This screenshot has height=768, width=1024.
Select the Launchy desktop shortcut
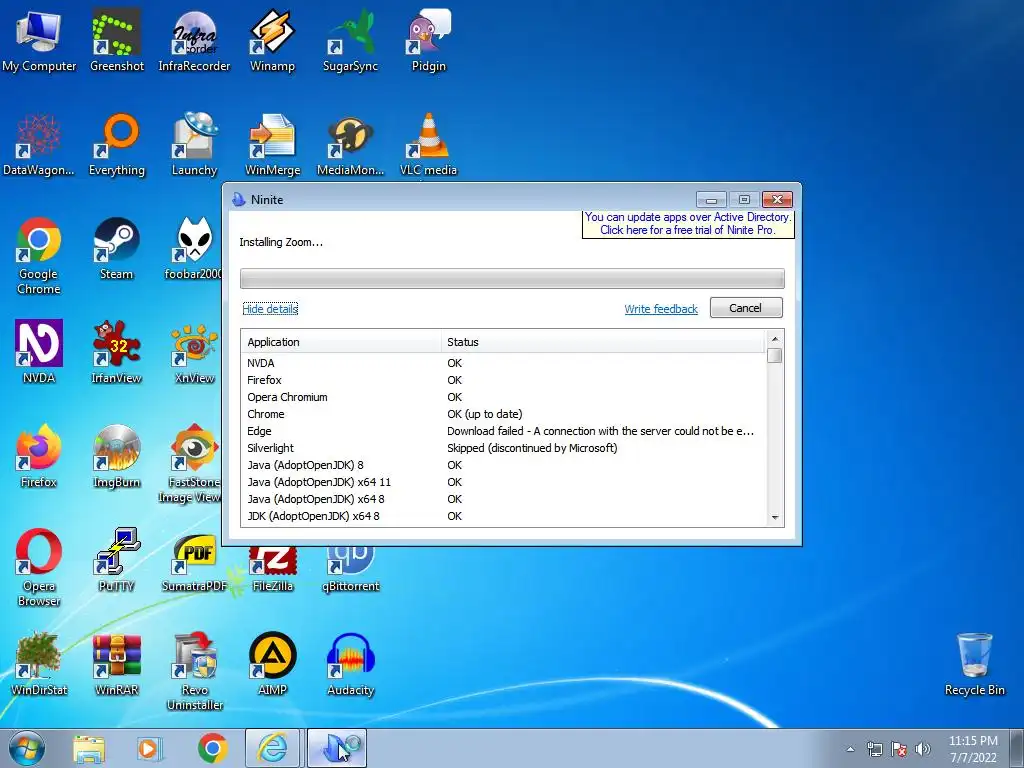point(194,145)
